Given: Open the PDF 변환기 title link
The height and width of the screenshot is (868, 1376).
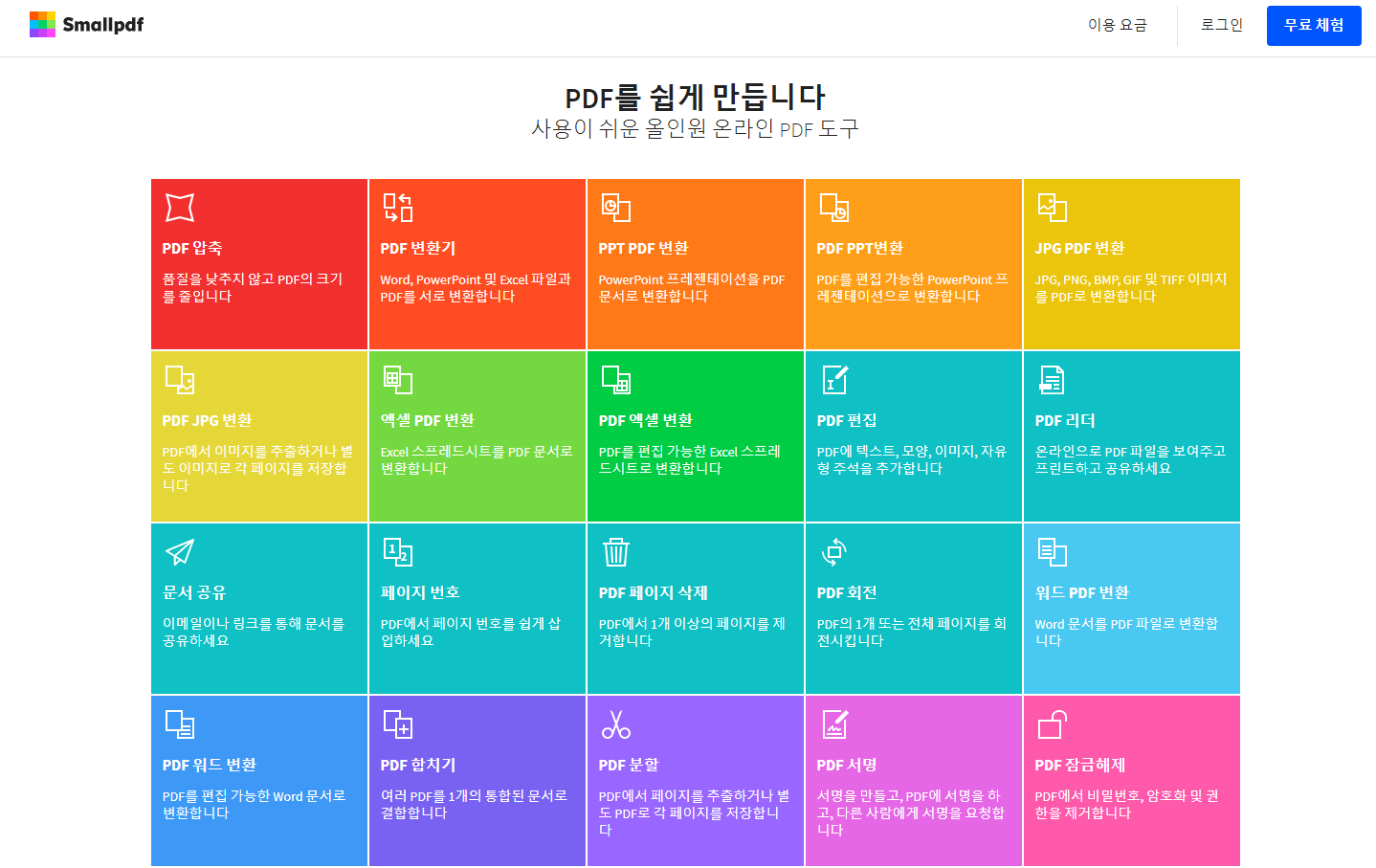Looking at the screenshot, I should 418,249.
